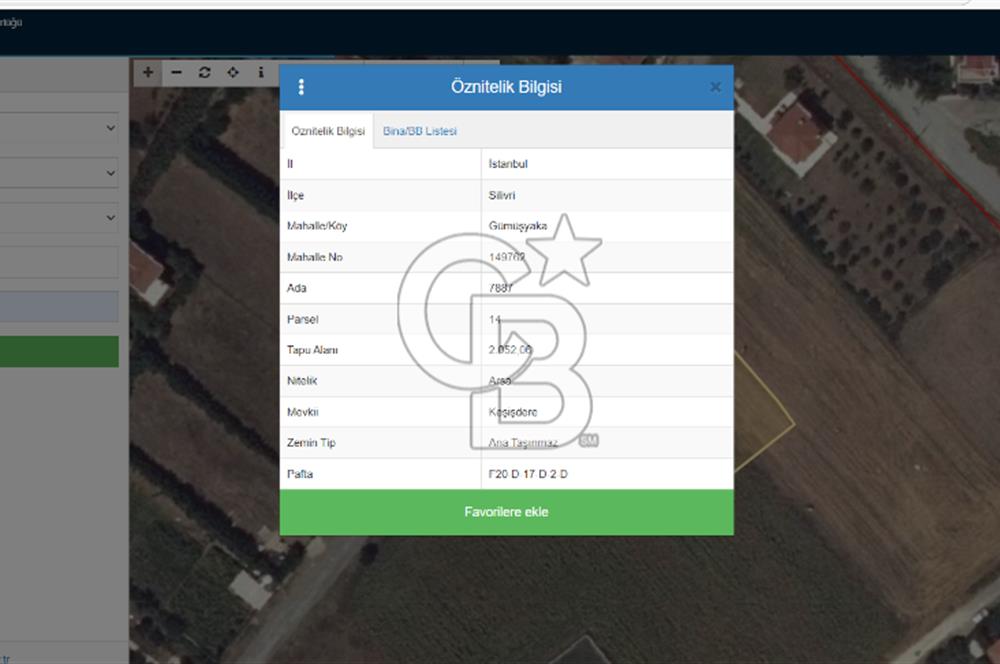The width and height of the screenshot is (1000, 664).
Task: Activate the crosshair locate tool
Action: tap(233, 72)
